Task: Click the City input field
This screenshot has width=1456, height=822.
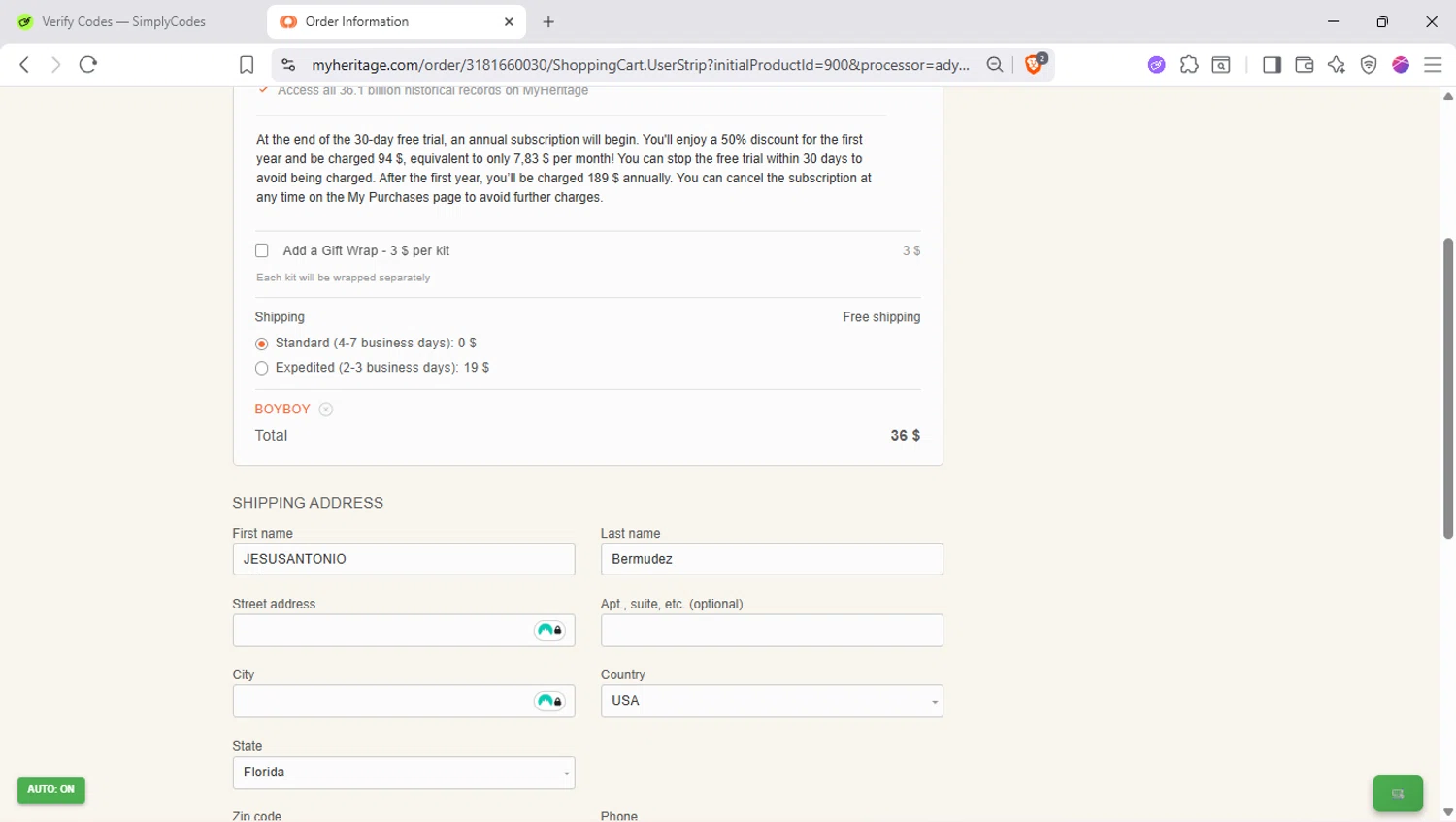Action: [404, 701]
